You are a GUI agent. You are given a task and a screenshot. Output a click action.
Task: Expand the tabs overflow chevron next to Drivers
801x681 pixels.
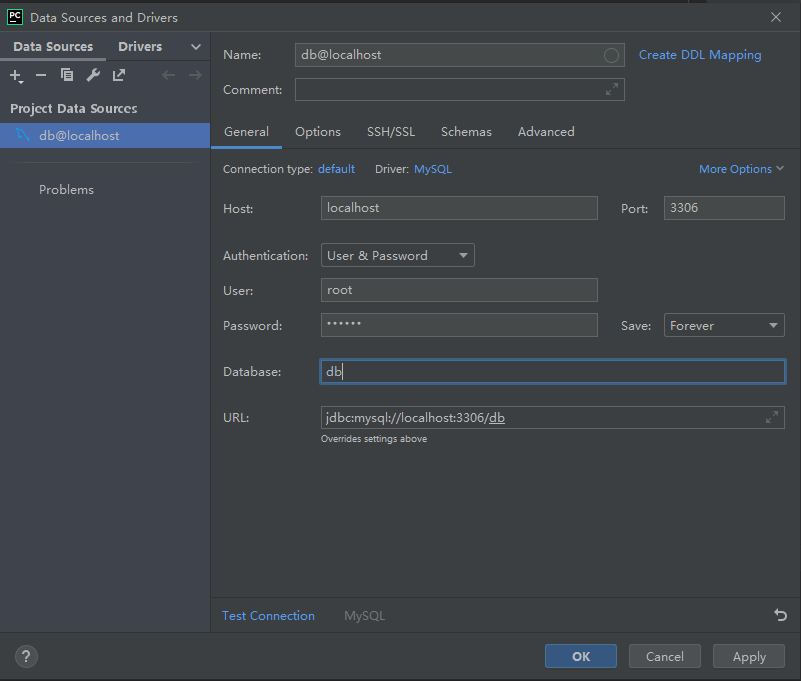coord(196,47)
